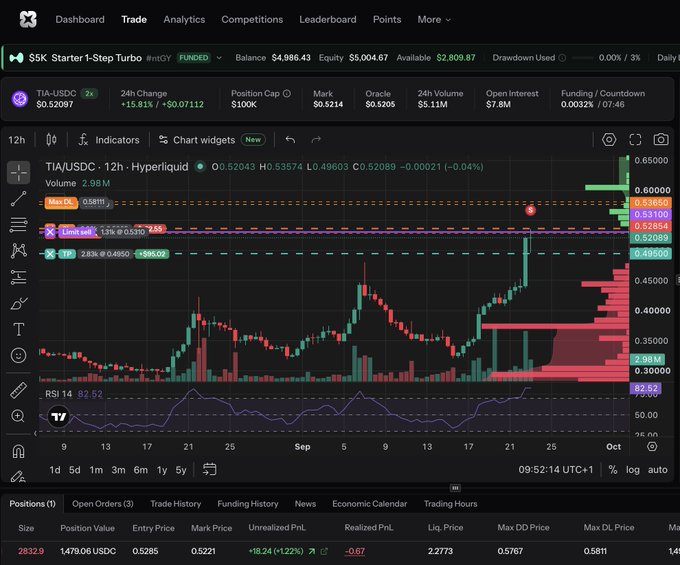Screen dimensions: 680x565
Task: Open the More navigation dropdown
Action: point(434,20)
